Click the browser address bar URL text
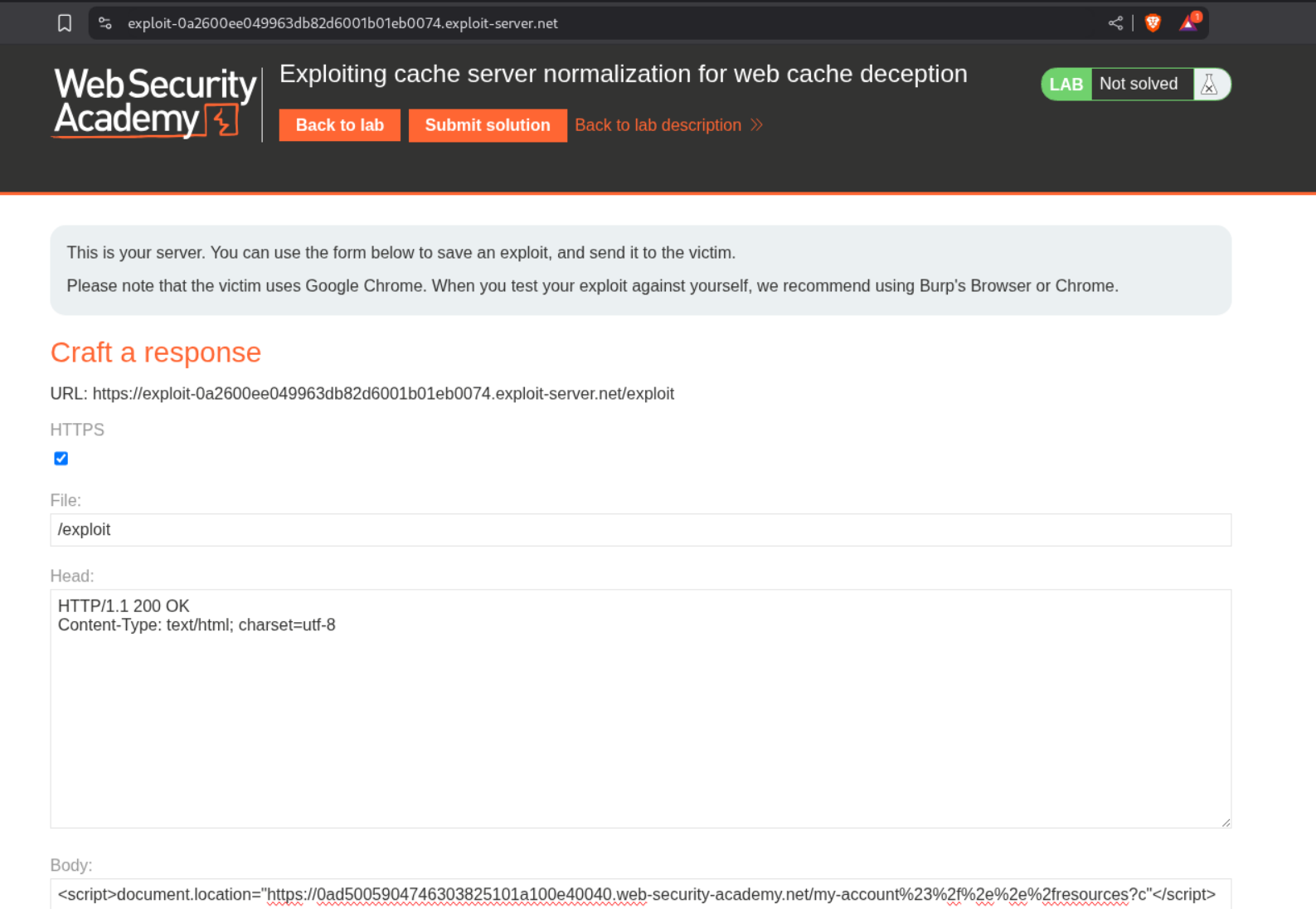Image resolution: width=1316 pixels, height=909 pixels. coord(342,23)
